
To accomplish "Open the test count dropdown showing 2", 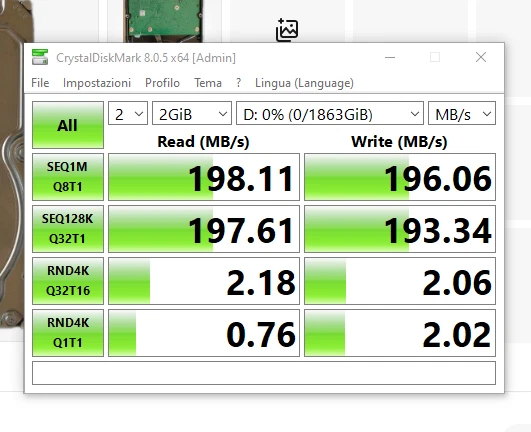I will tap(128, 113).
